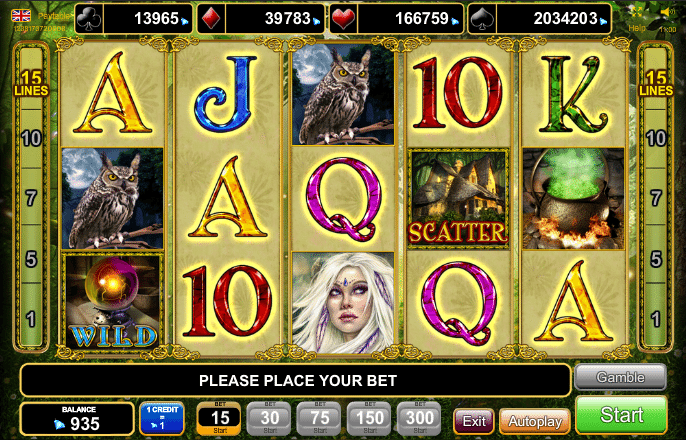Toggle fullscreen with the arrows icon

point(637,13)
